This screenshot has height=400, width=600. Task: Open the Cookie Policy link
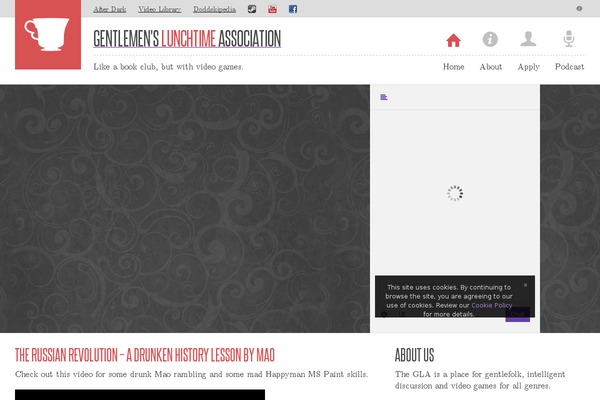[492, 305]
